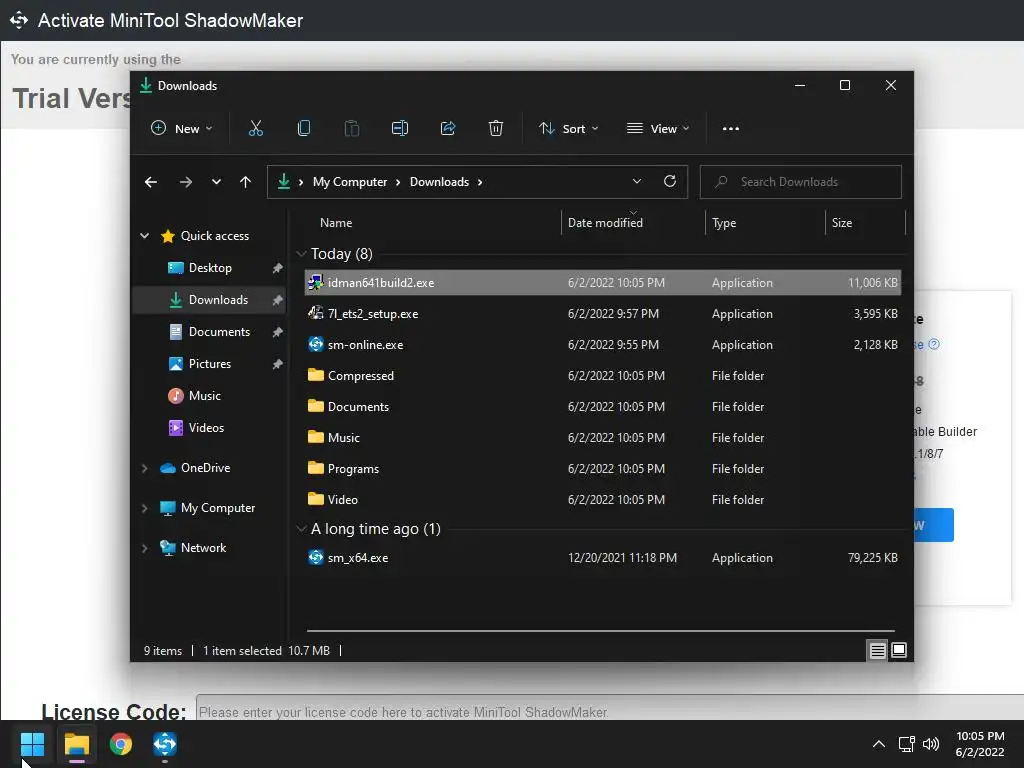Open volume speaker tray icon
The image size is (1024, 768).
931,744
